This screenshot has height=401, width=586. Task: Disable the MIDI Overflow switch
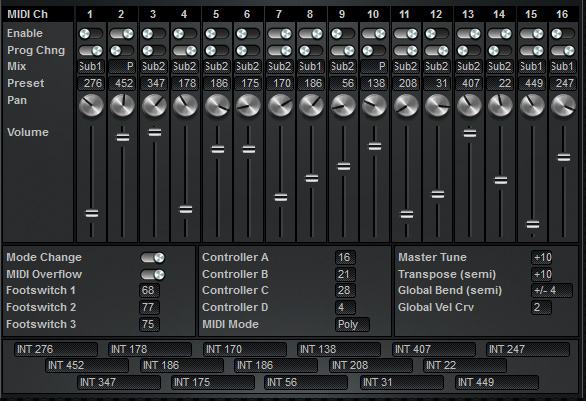click(153, 274)
